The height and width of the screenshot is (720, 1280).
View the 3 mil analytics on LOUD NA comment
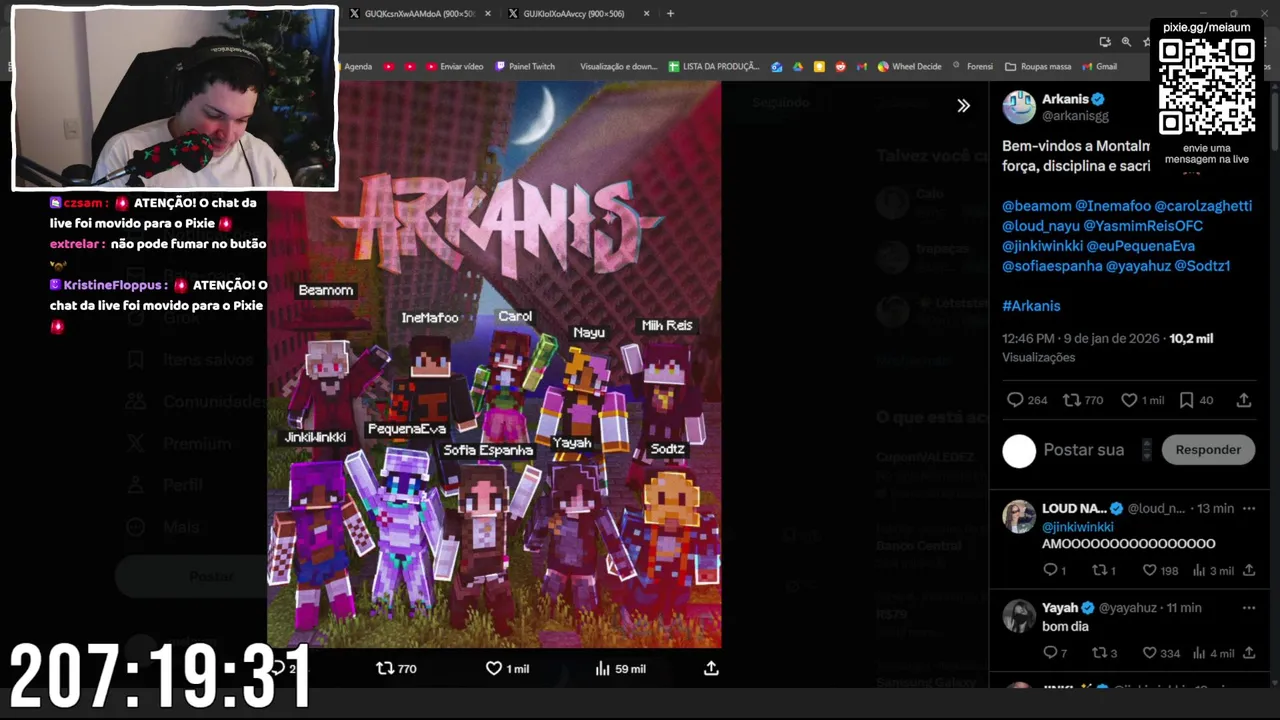pyautogui.click(x=1213, y=570)
